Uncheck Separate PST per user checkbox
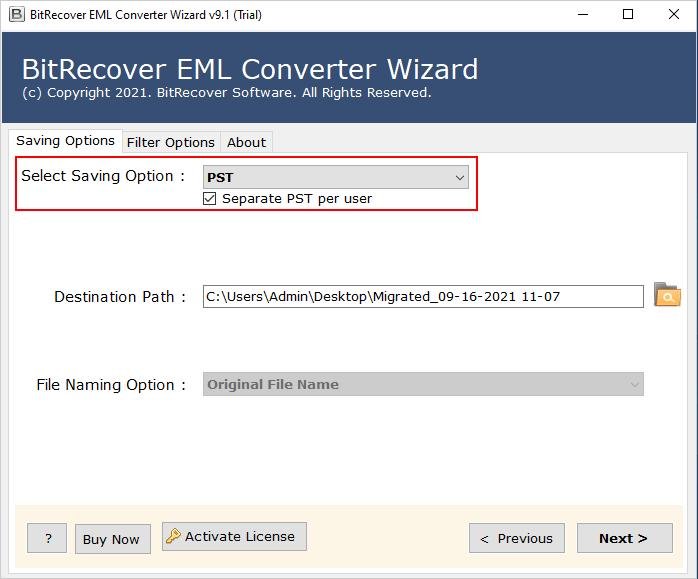The width and height of the screenshot is (698, 579). click(209, 199)
